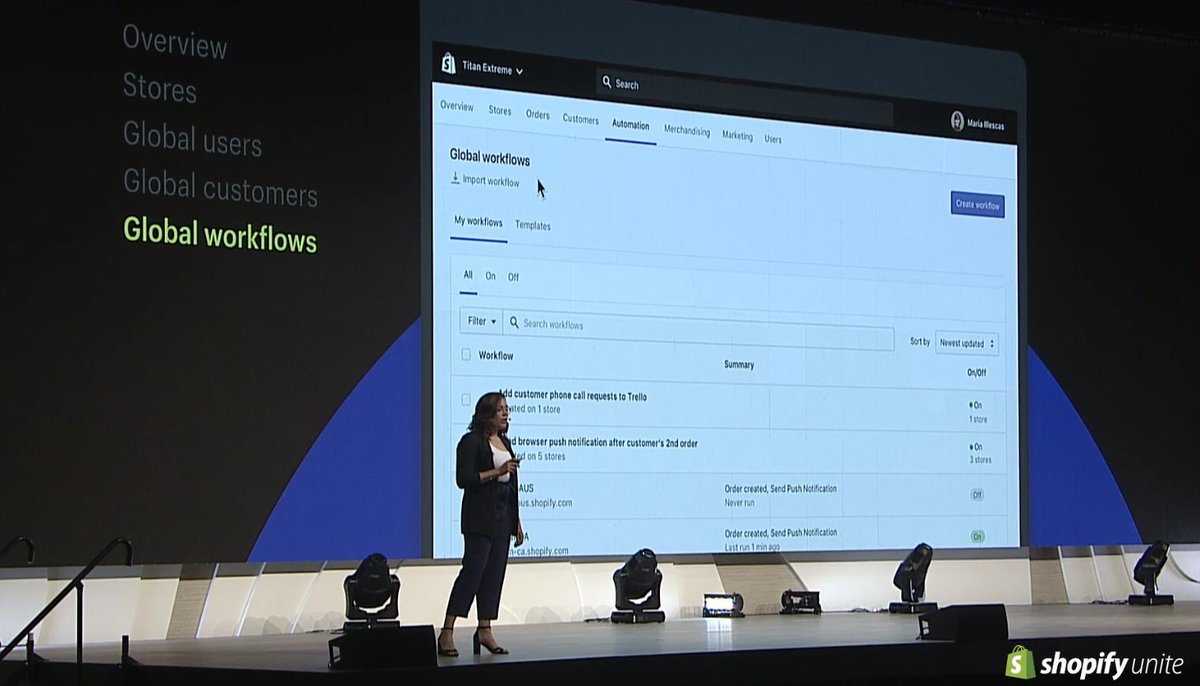The height and width of the screenshot is (686, 1200).
Task: Click the download icon beside Import workflow
Action: pos(455,178)
